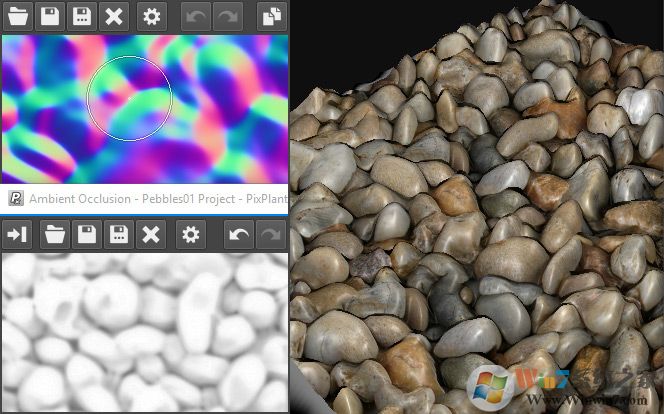Click Save As icon in top toolbar
This screenshot has height=414, width=664.
point(82,16)
